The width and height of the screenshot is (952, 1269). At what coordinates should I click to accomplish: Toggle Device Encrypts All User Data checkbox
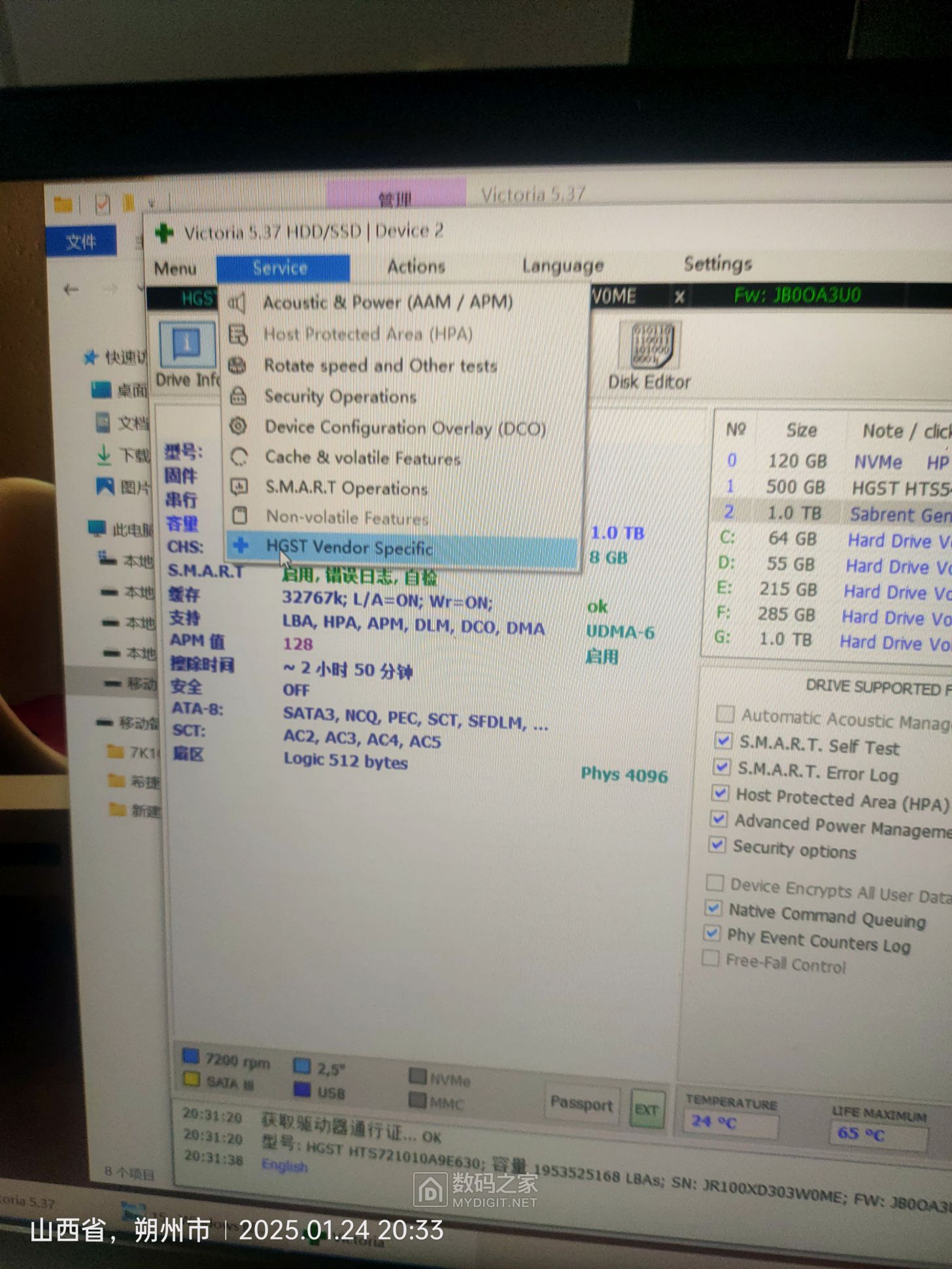(715, 883)
